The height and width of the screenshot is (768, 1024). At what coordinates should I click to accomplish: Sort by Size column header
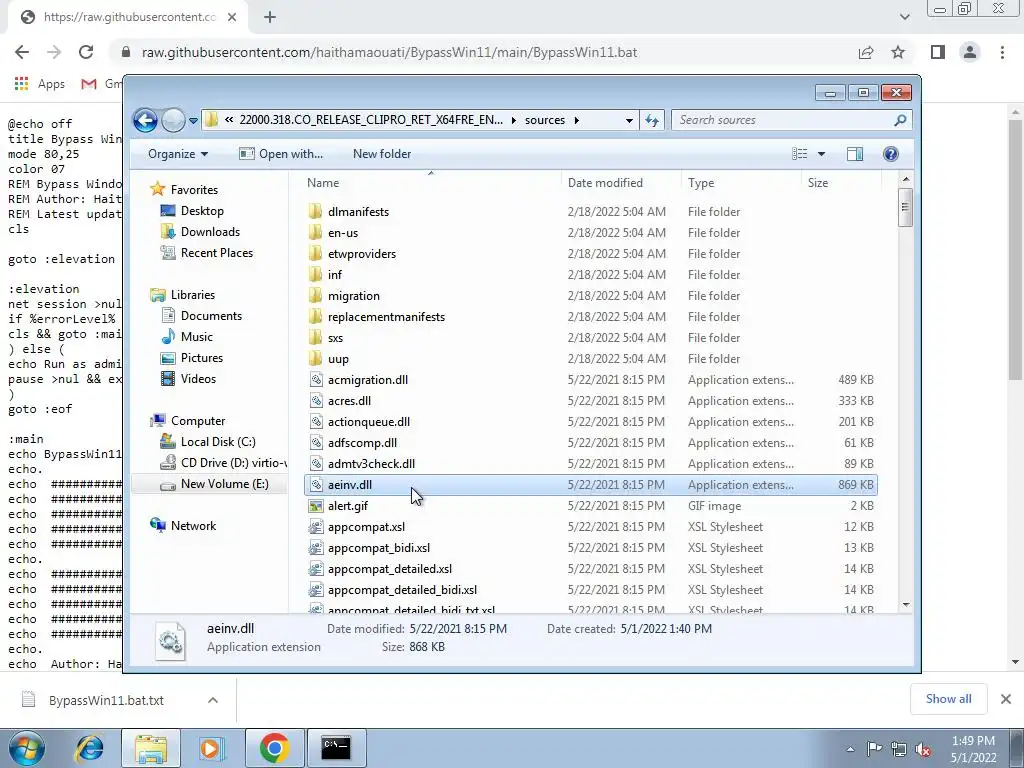841,183
